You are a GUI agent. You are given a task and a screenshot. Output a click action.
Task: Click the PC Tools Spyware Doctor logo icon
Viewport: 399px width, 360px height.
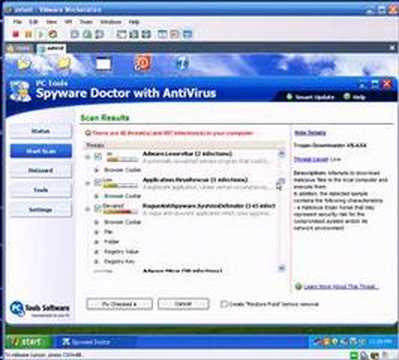[20, 91]
